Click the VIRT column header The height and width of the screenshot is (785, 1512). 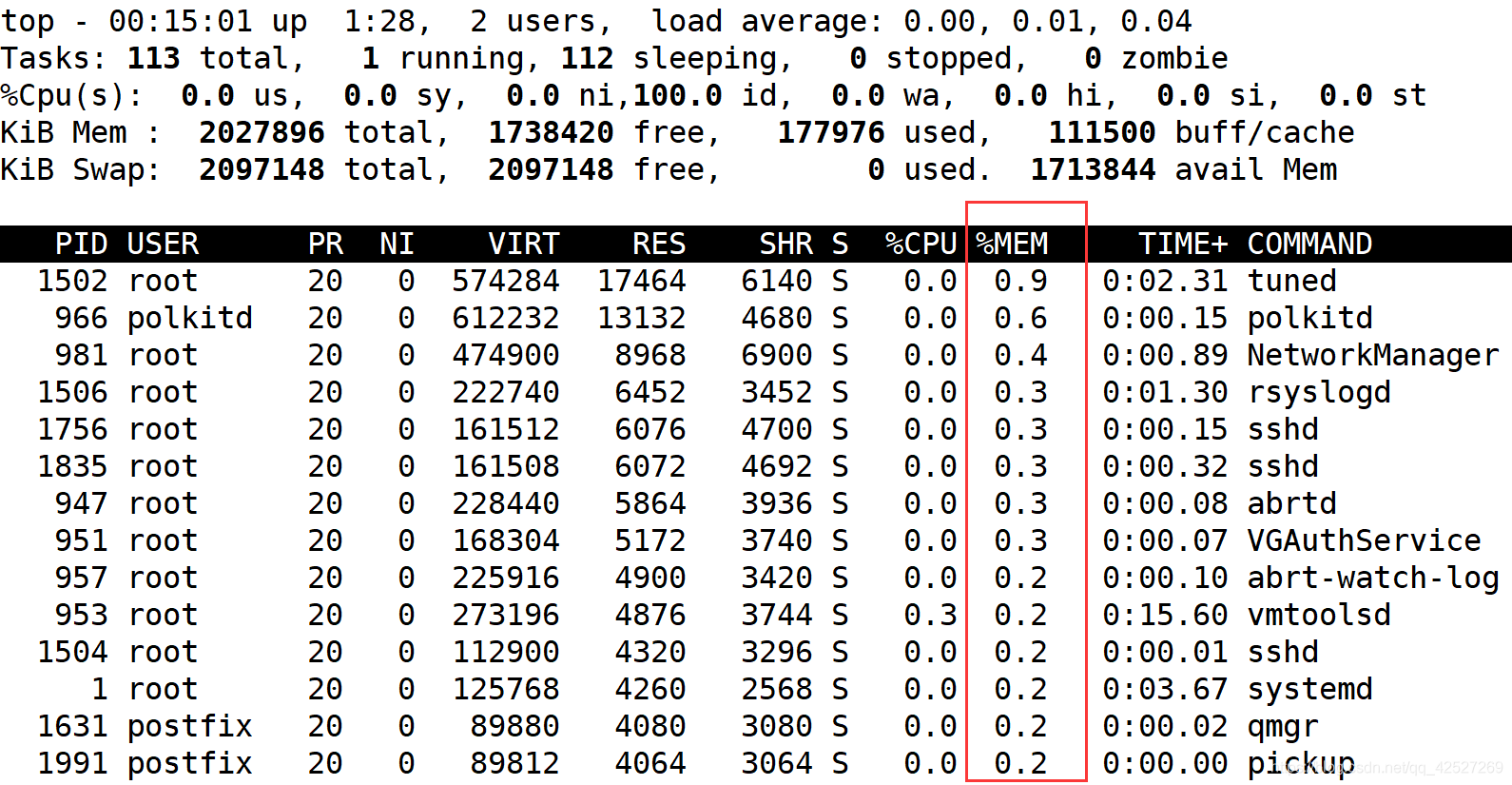[524, 245]
